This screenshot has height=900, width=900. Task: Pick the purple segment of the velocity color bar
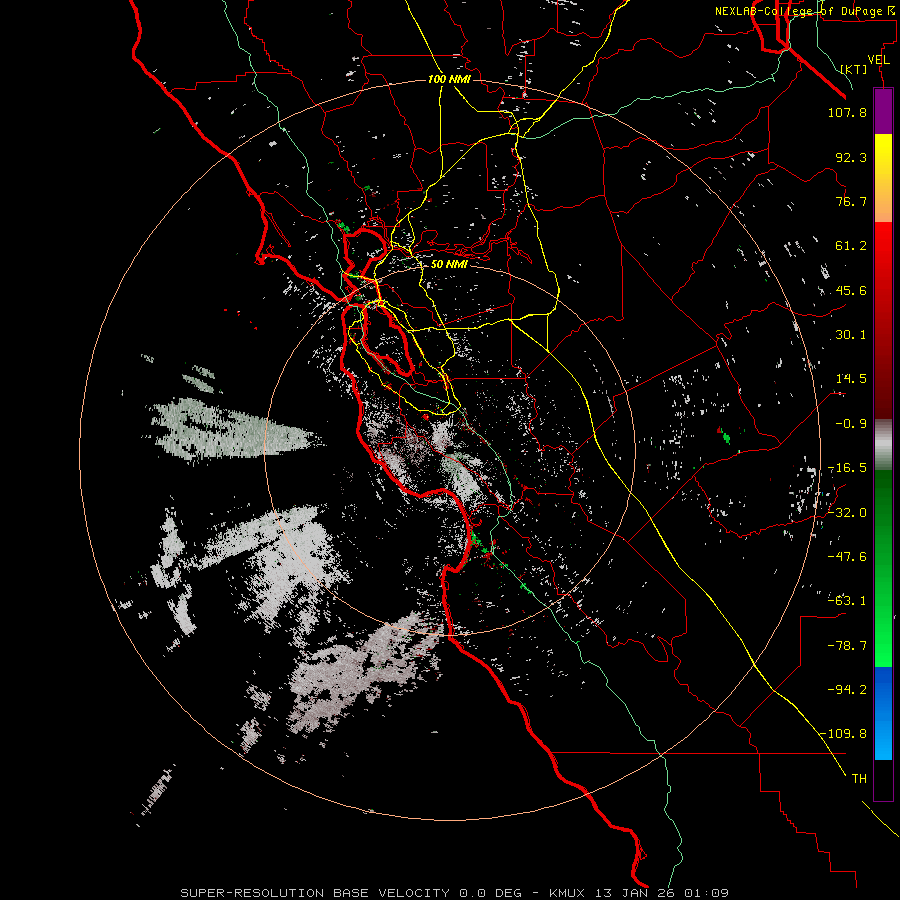[883, 111]
